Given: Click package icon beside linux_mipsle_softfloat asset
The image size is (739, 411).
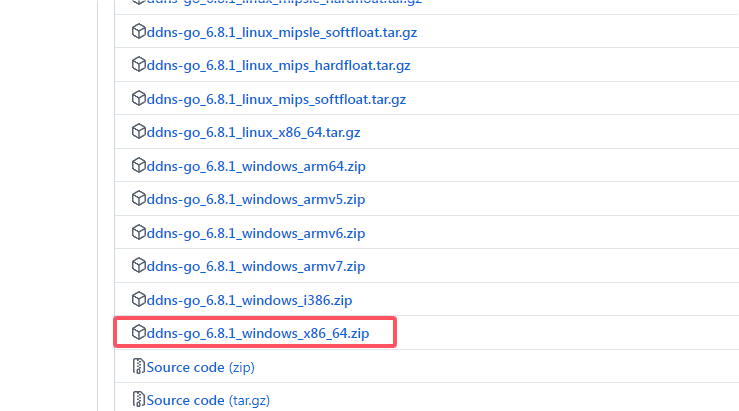Looking at the screenshot, I should tap(139, 31).
